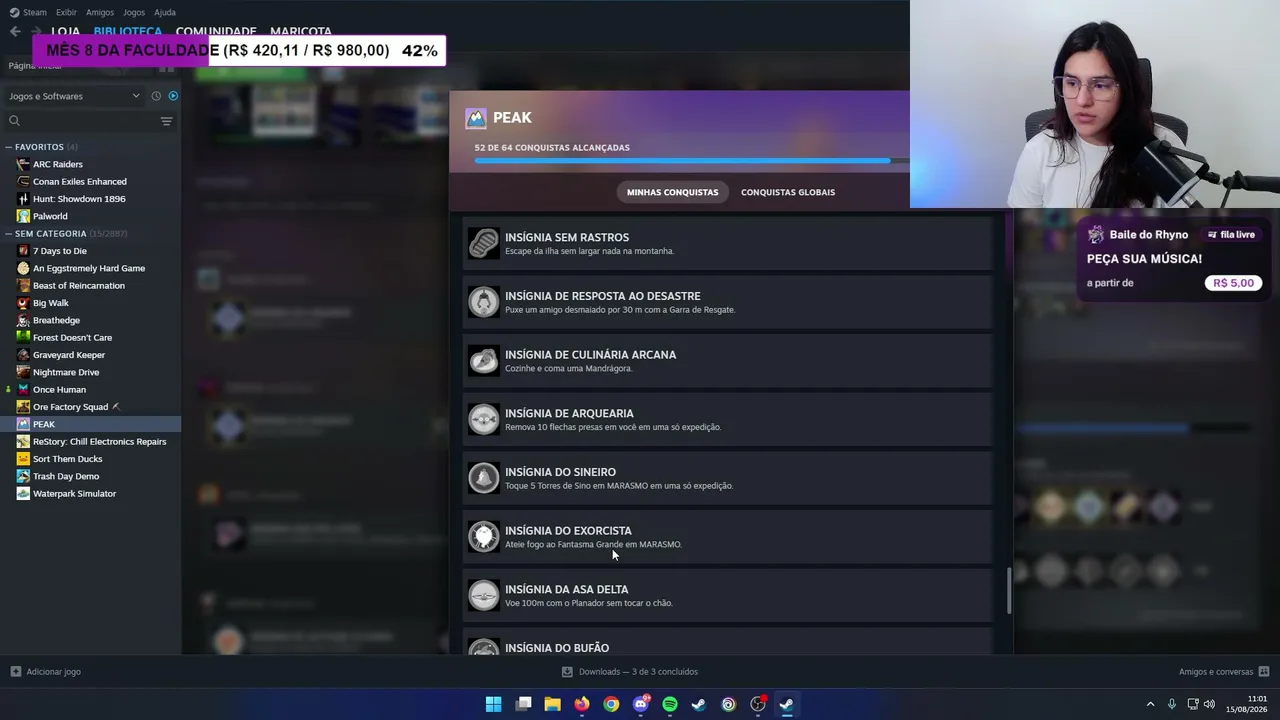Open File Explorer from taskbar

552,704
